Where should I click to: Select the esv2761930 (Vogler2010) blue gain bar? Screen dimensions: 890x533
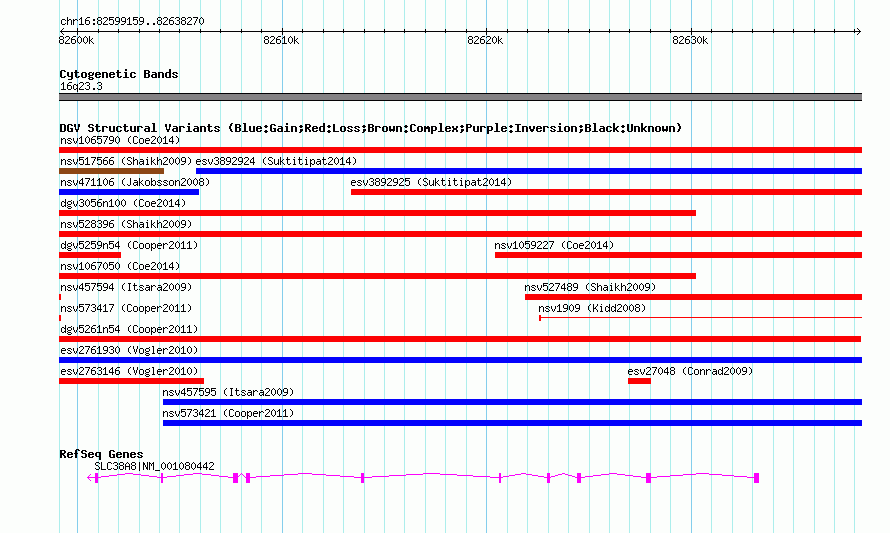point(460,360)
